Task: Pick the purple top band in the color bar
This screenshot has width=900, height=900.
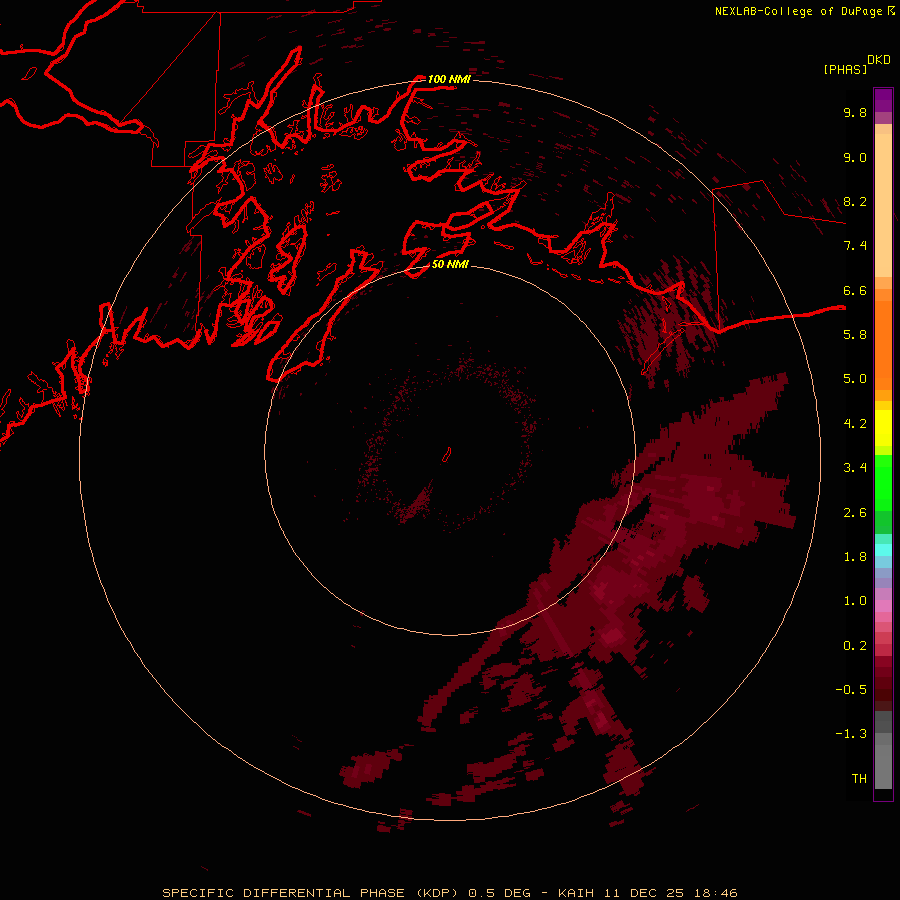Action: pos(883,100)
